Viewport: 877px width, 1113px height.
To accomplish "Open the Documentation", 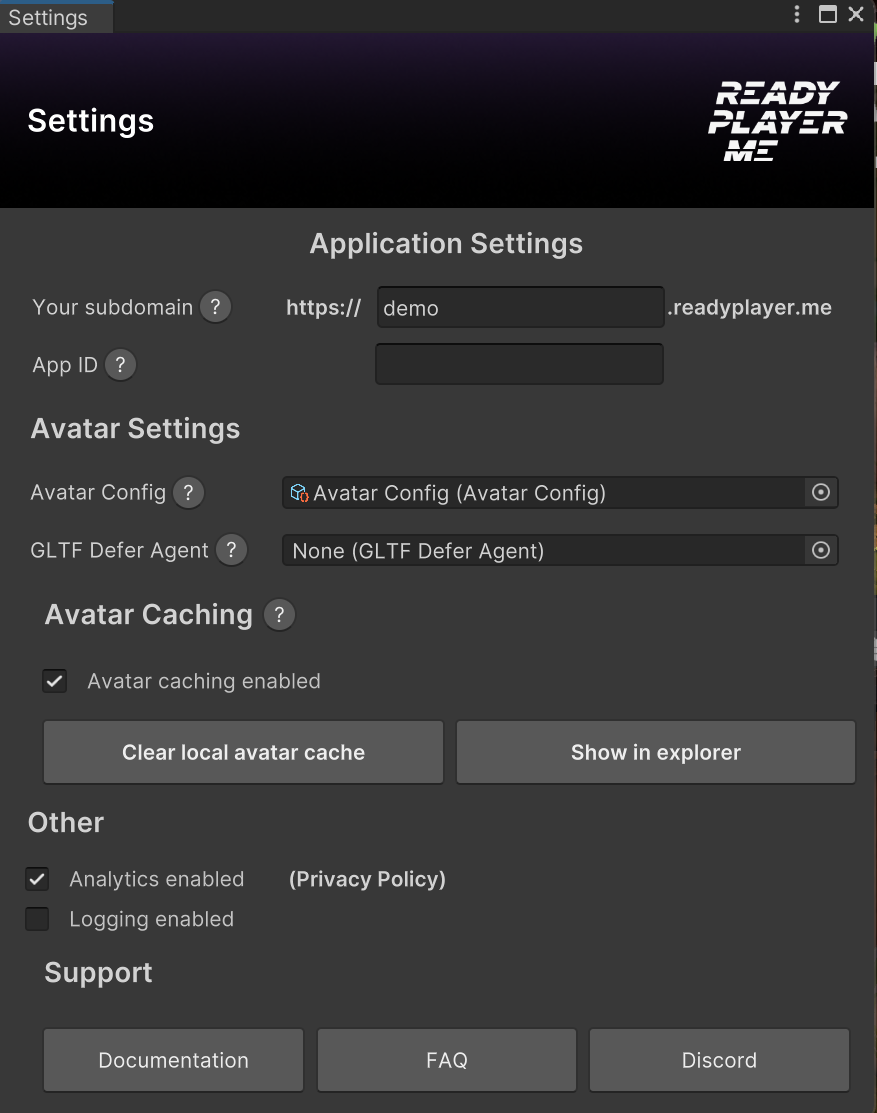I will click(x=172, y=1060).
